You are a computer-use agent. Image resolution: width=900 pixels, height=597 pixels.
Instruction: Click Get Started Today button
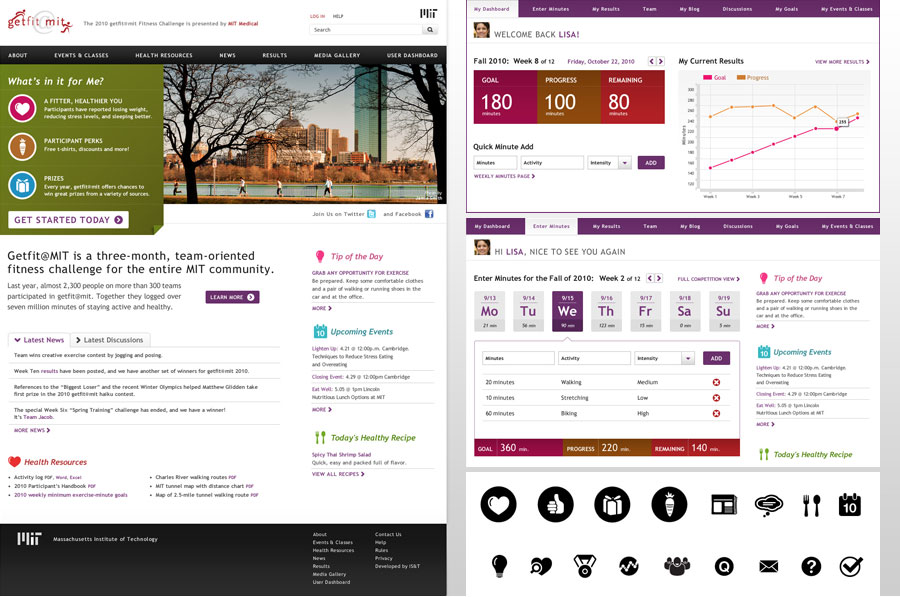(x=68, y=220)
